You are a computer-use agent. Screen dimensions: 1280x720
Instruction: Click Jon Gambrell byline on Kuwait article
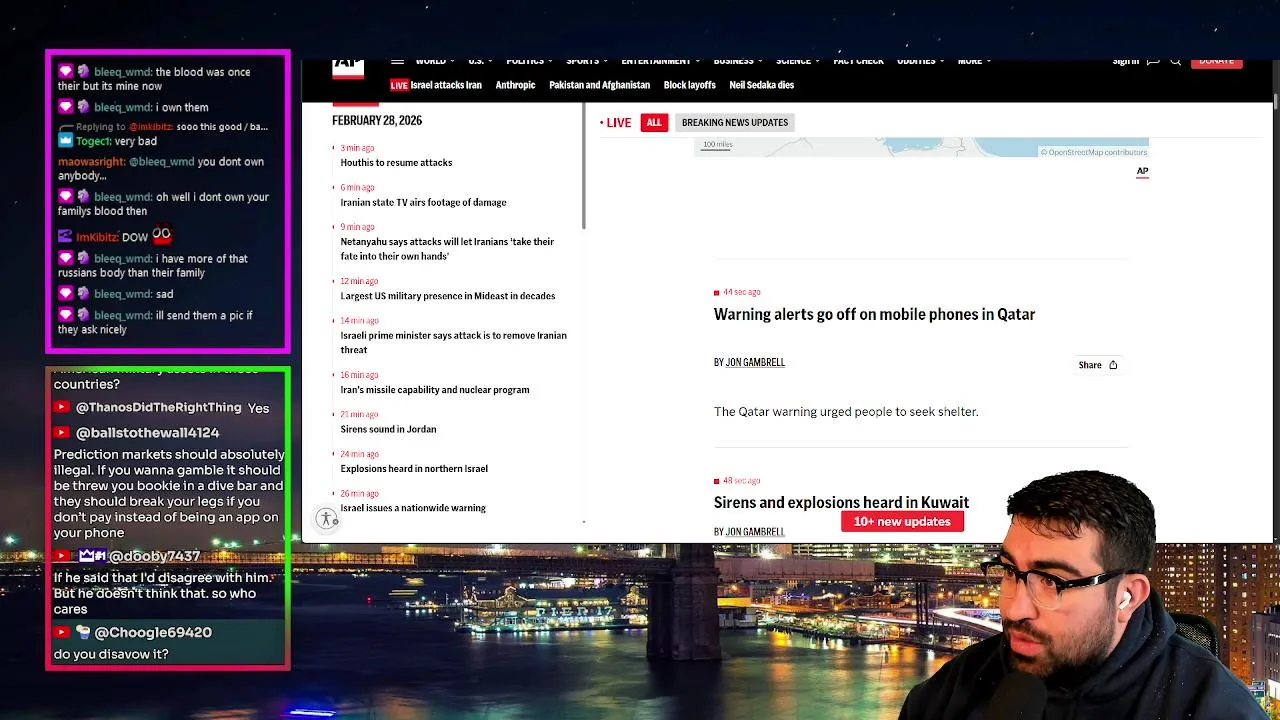point(755,531)
